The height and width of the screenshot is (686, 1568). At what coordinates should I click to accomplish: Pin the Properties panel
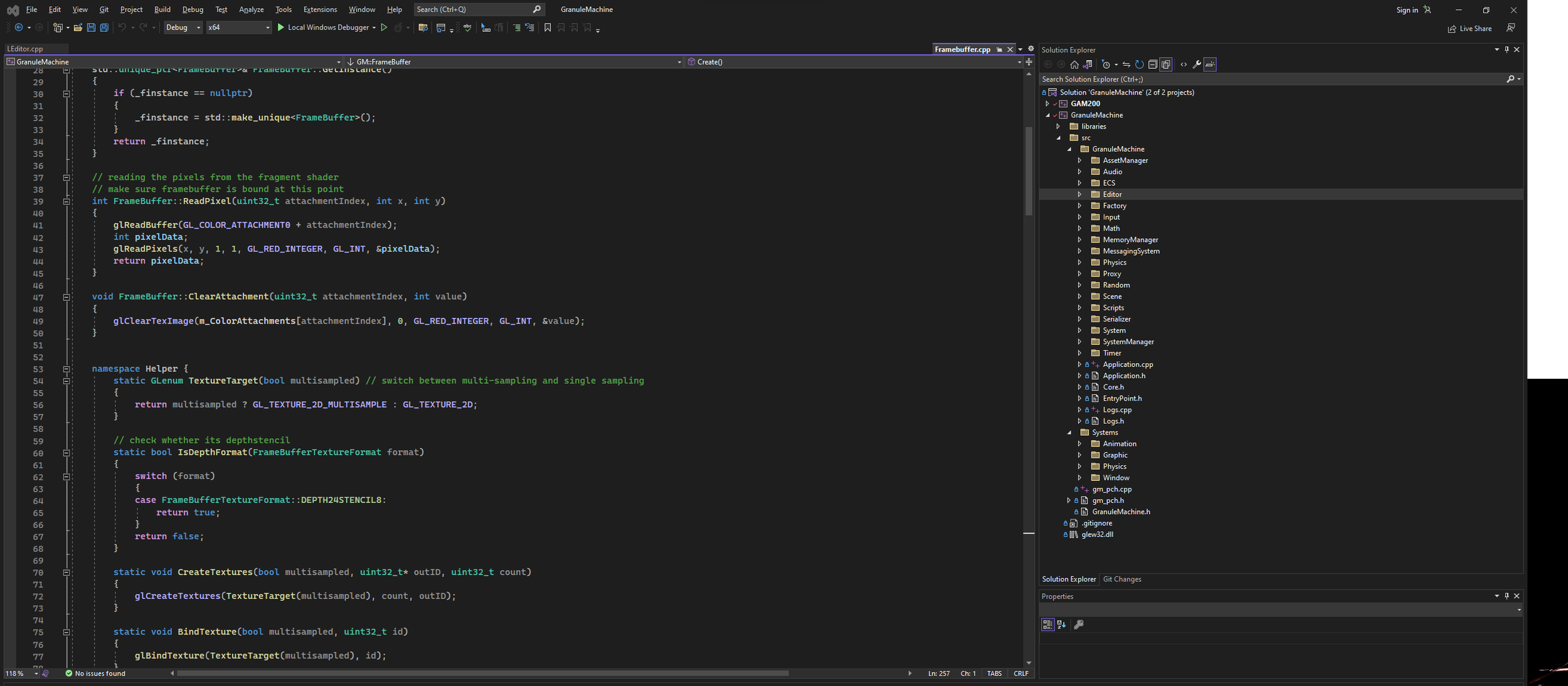(1507, 596)
